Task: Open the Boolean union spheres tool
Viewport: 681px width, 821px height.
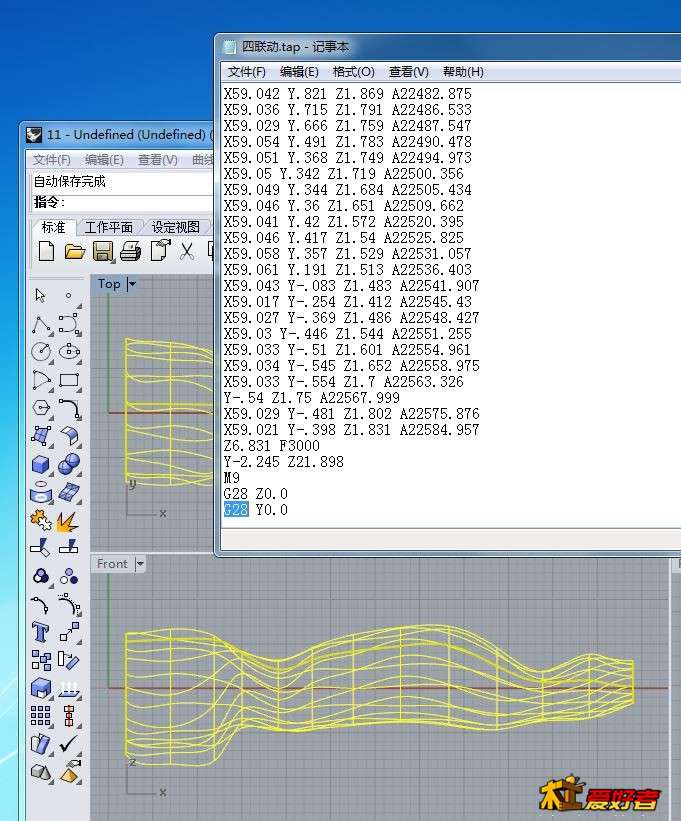Action: tap(69, 464)
